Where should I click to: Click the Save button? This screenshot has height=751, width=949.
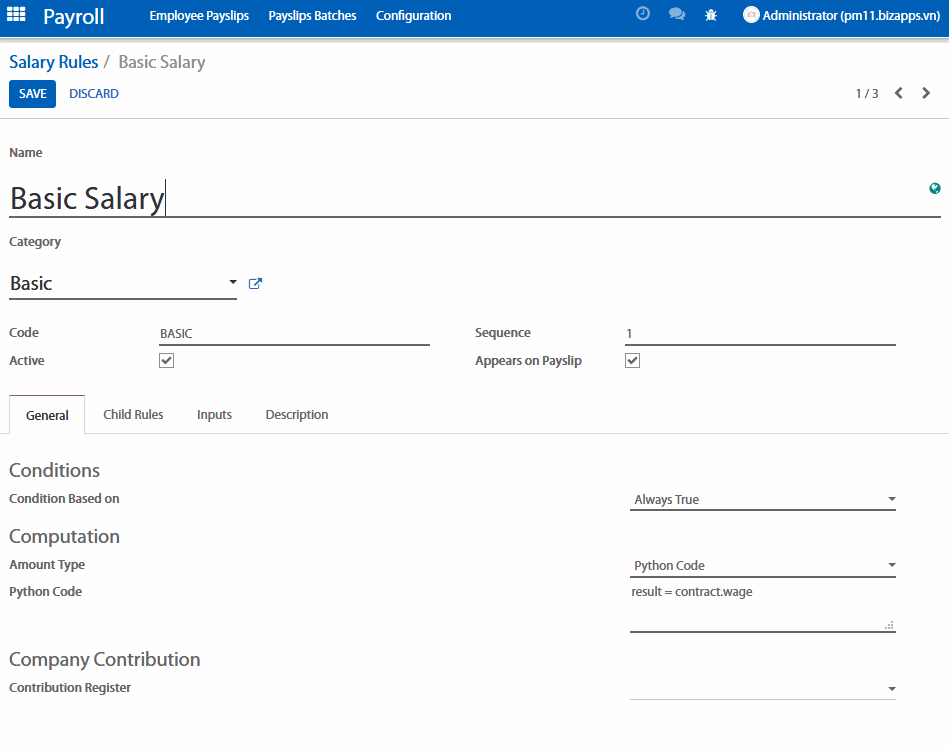(32, 94)
